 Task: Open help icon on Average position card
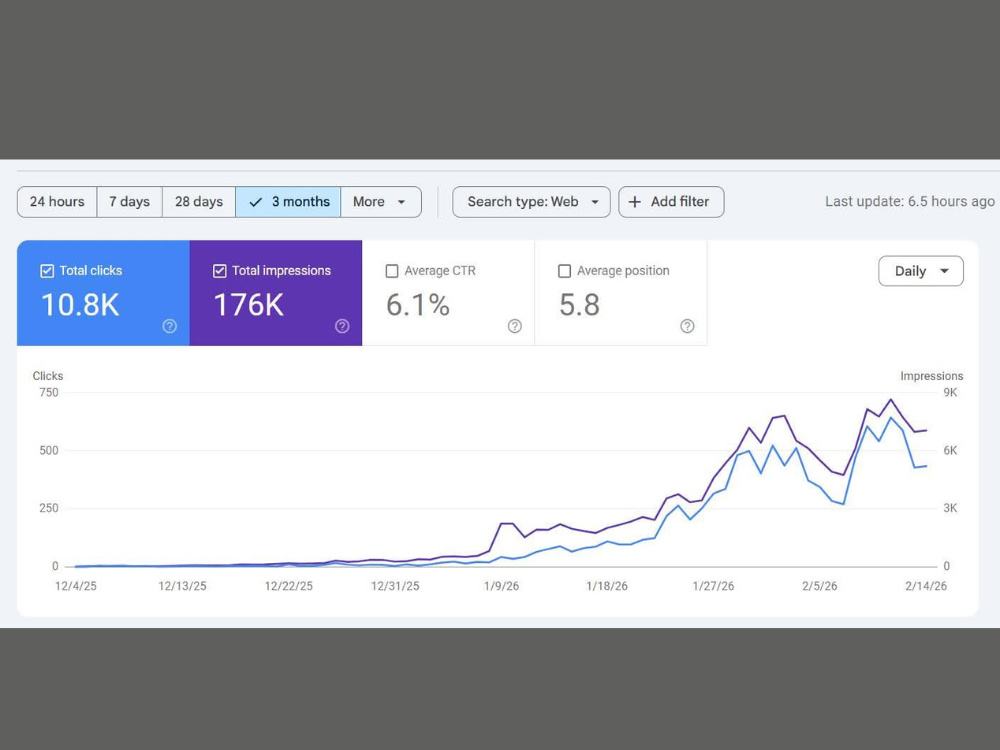click(687, 326)
